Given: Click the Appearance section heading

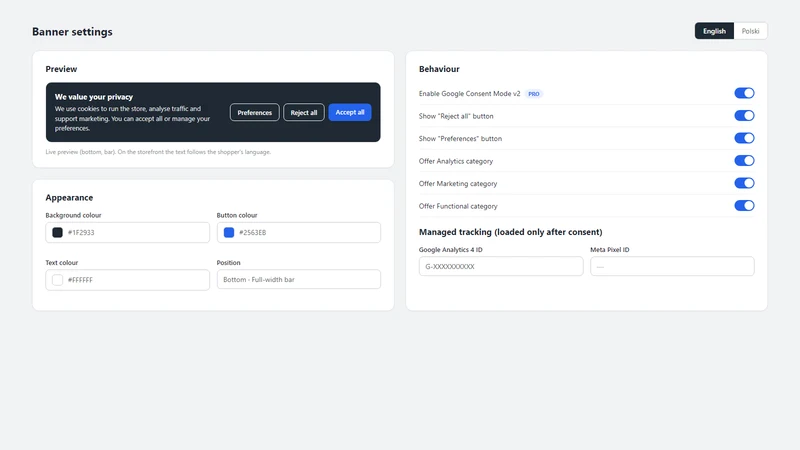Looking at the screenshot, I should 69,197.
